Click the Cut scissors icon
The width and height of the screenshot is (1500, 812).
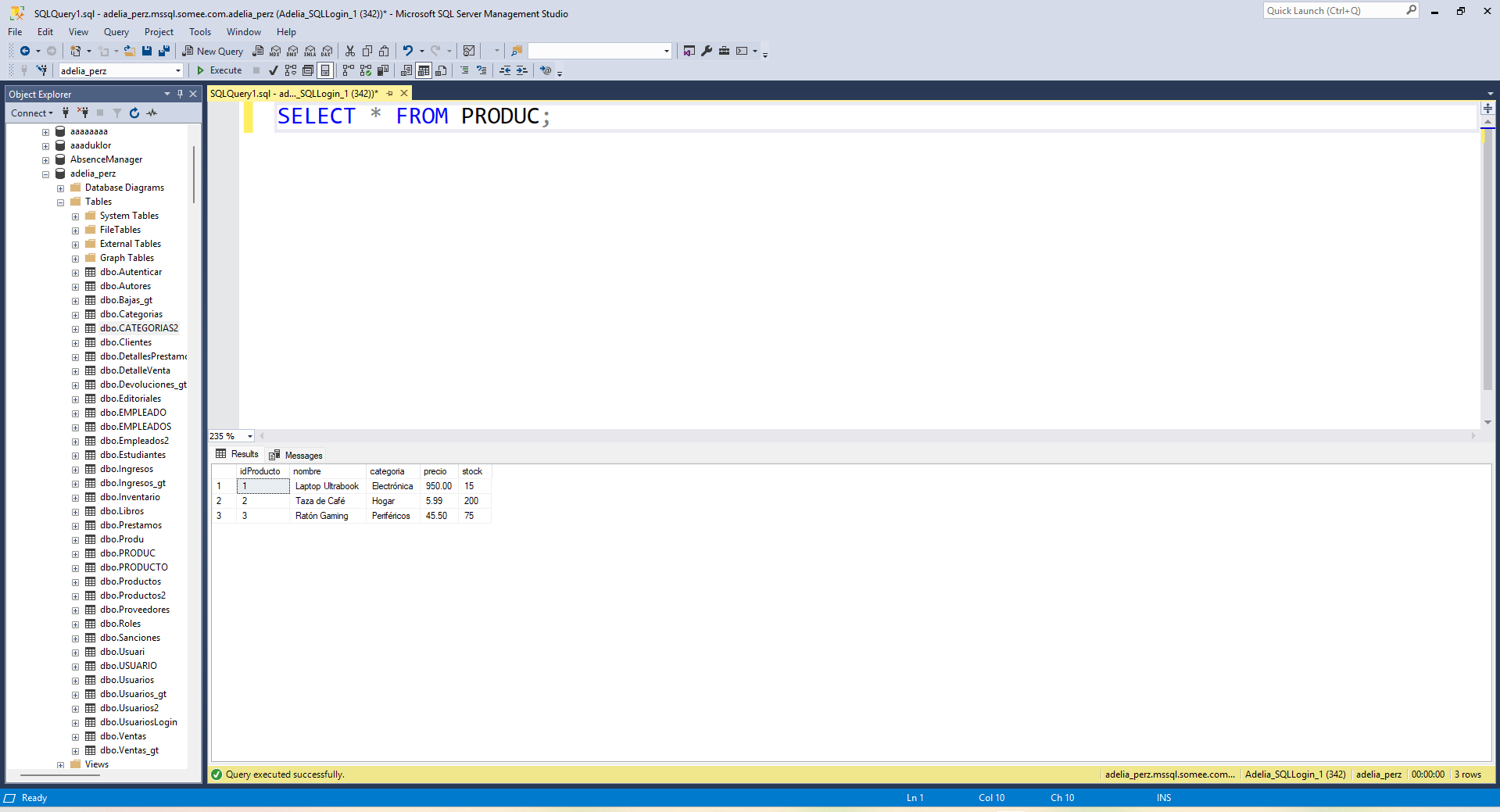coord(350,51)
